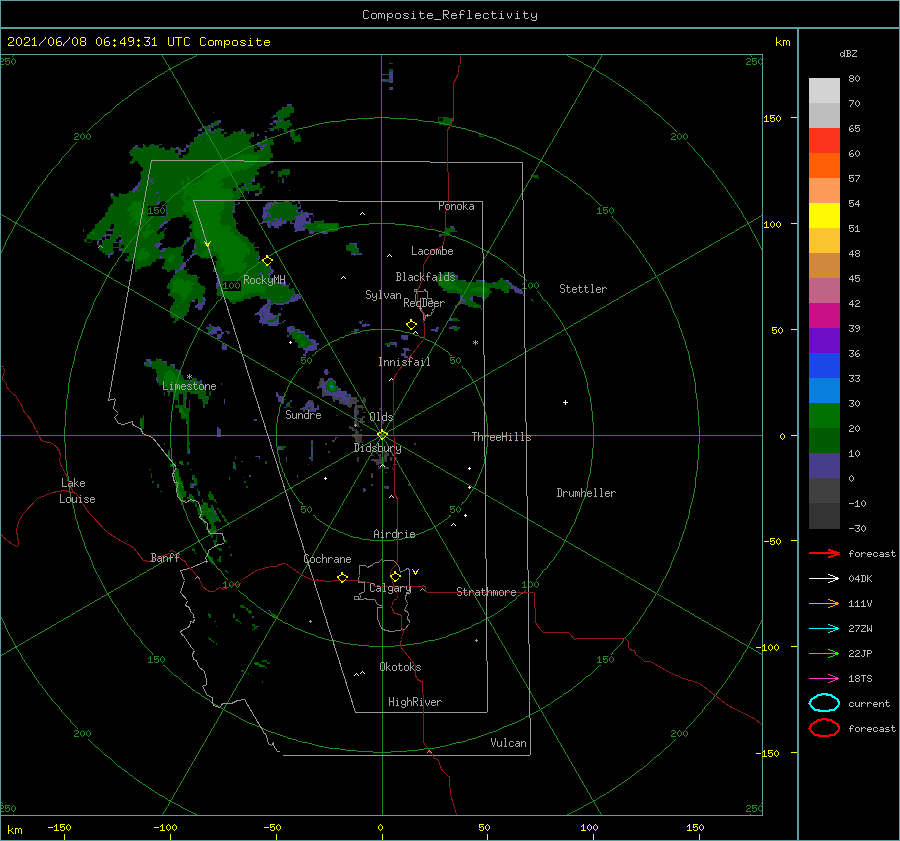Select the HighRiver label
900x841 pixels.
pos(415,702)
